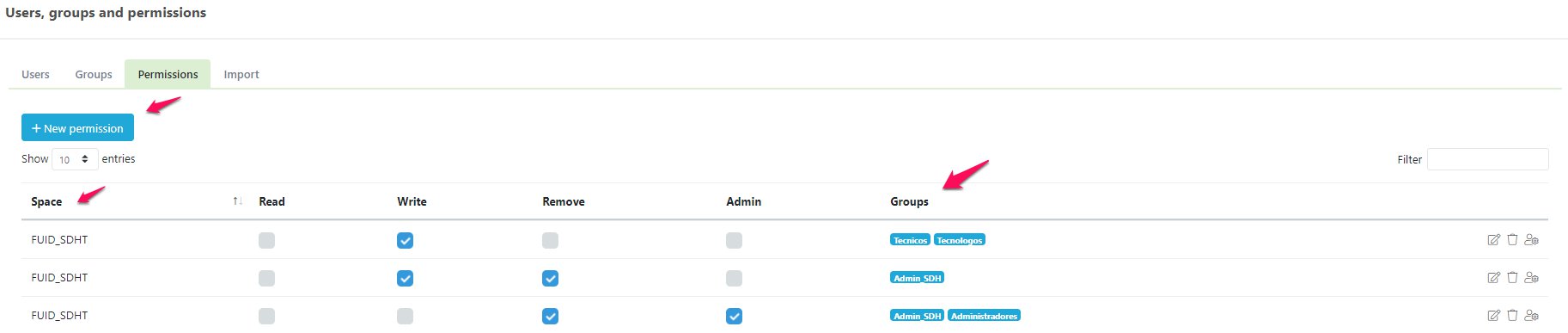This screenshot has width=1568, height=333.
Task: Edit the single Admin_SDH permission row
Action: 1493,278
